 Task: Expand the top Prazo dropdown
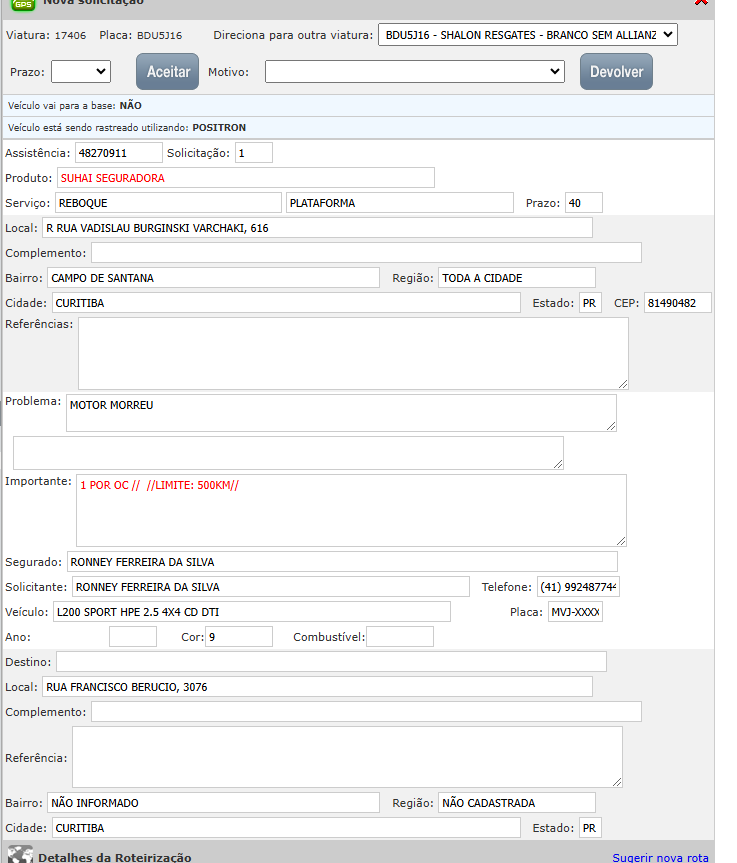tap(81, 71)
